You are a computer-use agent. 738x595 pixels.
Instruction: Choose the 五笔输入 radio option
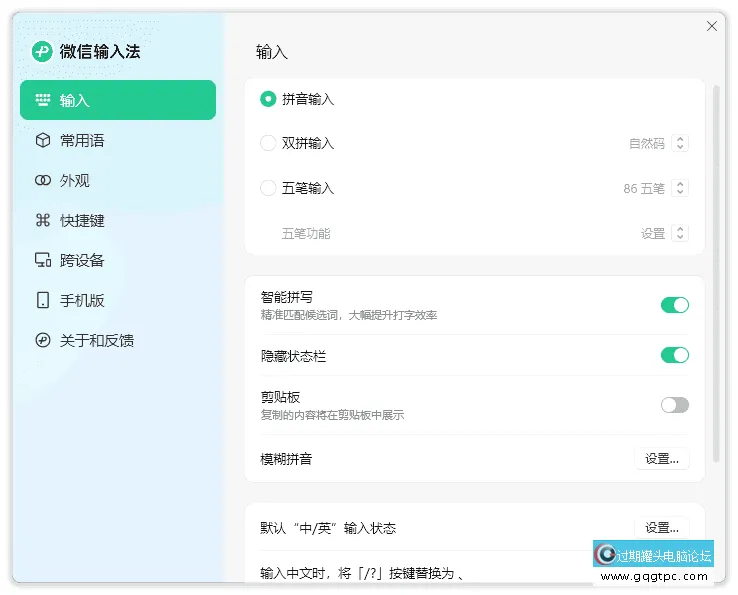268,188
